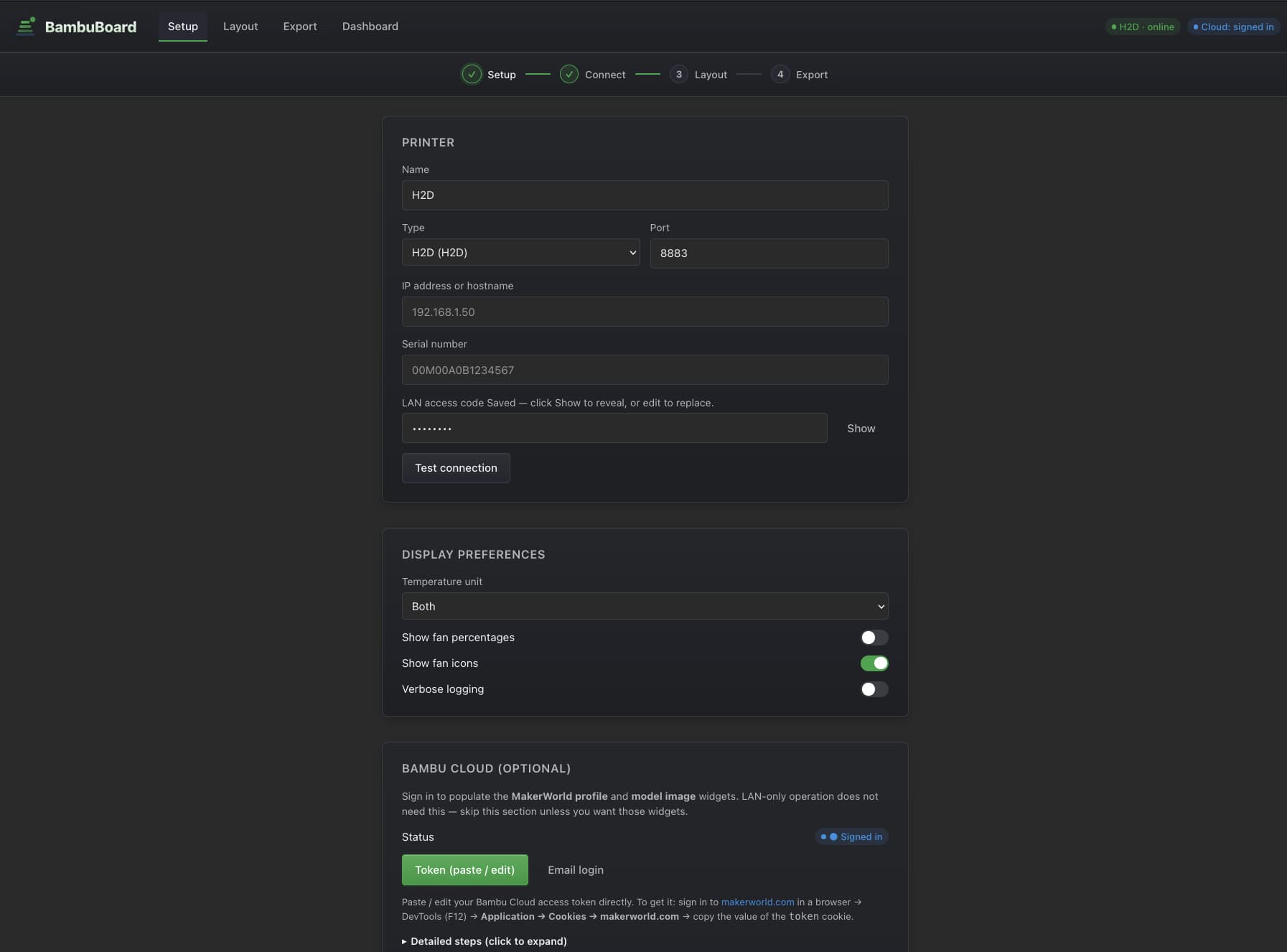Click the BAMBU CLOUD (OPTIONAL) heading
This screenshot has width=1287, height=952.
click(x=487, y=769)
